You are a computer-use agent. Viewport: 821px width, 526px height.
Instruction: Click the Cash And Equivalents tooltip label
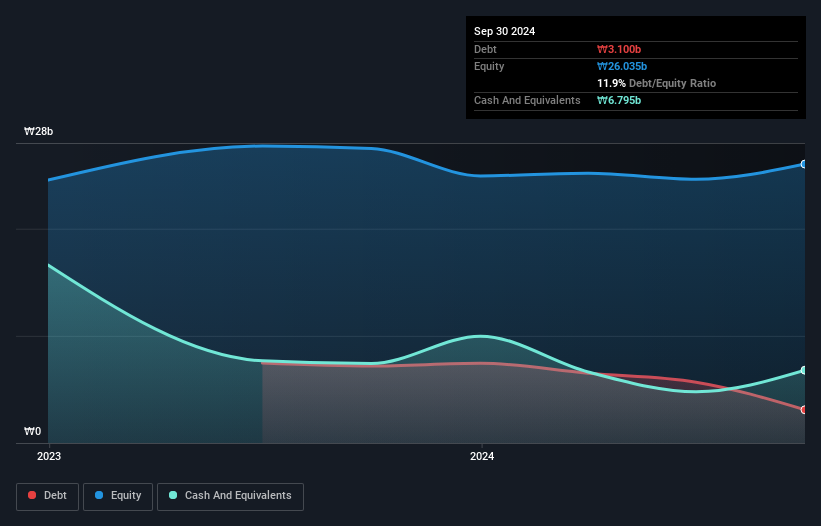(527, 100)
